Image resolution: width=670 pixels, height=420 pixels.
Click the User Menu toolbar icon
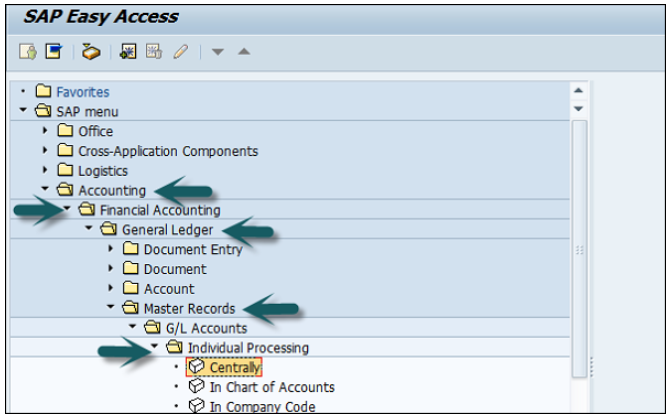(x=28, y=51)
